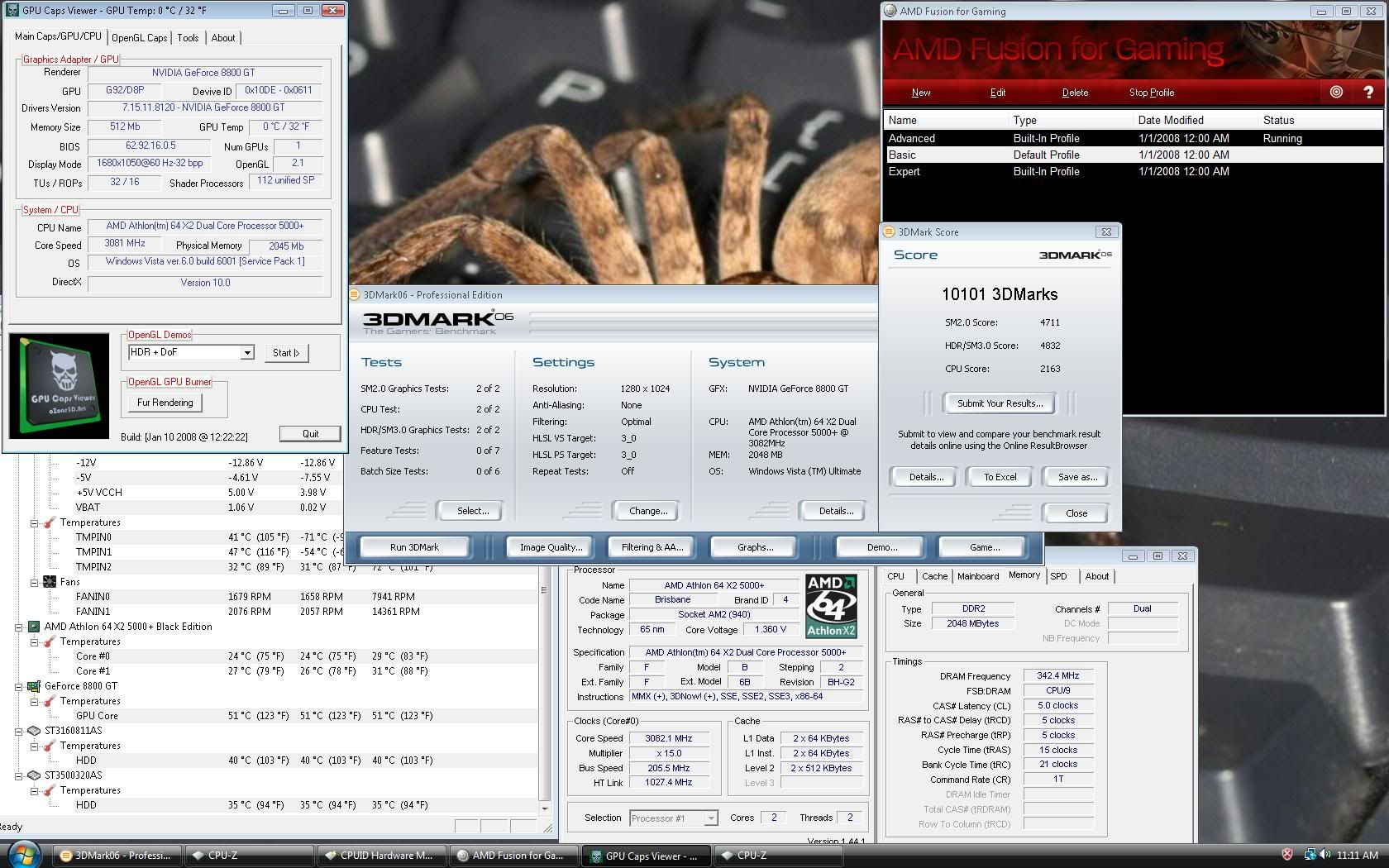
Task: Collapse the AMD Athlon 64 X2 5000+ tree node
Action: pyautogui.click(x=18, y=627)
